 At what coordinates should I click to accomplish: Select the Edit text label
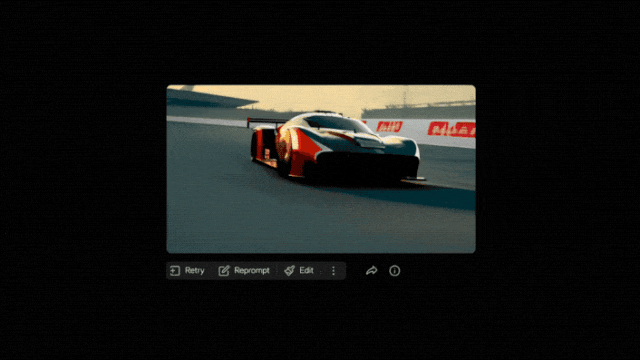306,270
